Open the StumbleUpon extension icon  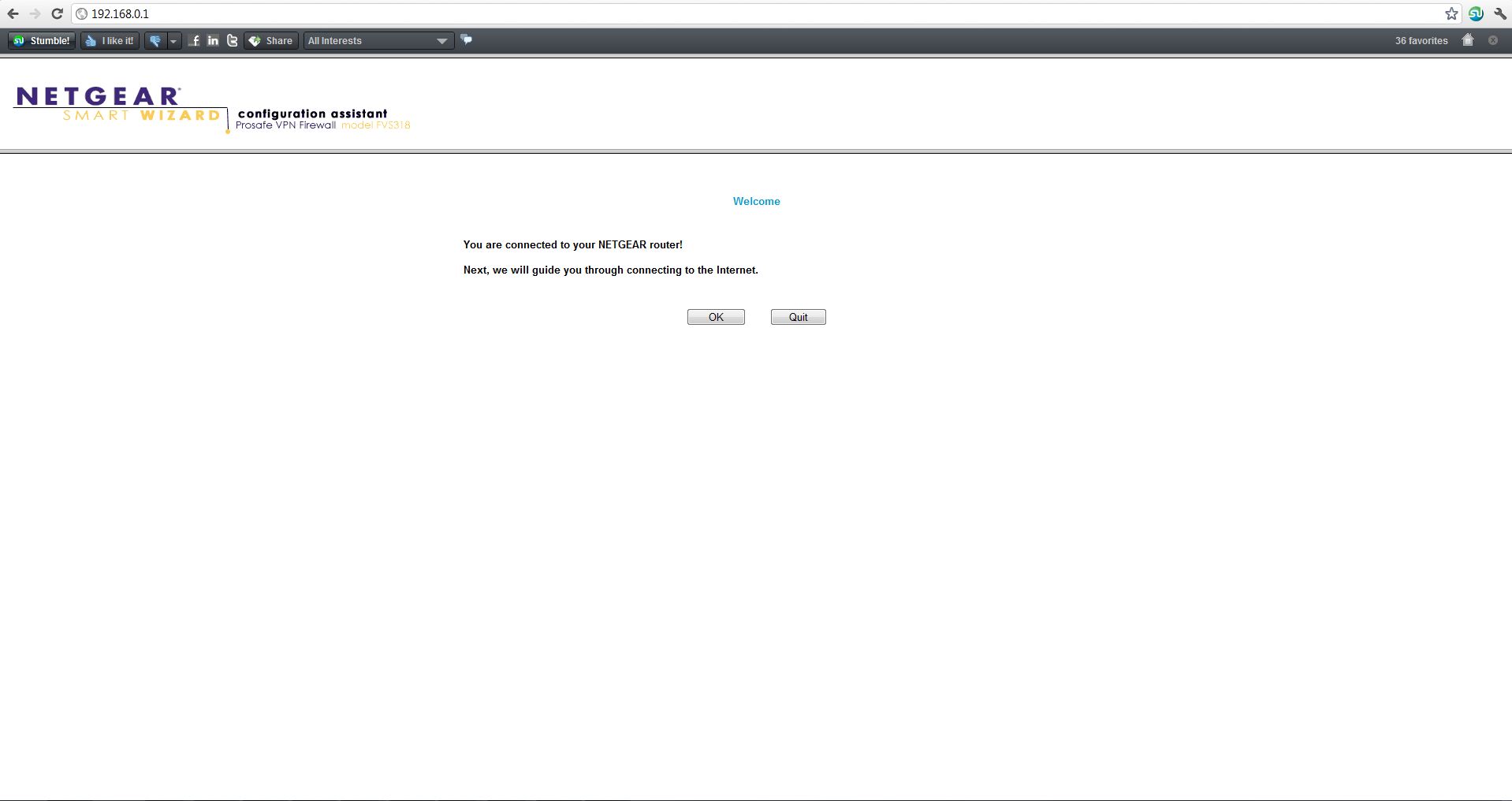pyautogui.click(x=1476, y=13)
